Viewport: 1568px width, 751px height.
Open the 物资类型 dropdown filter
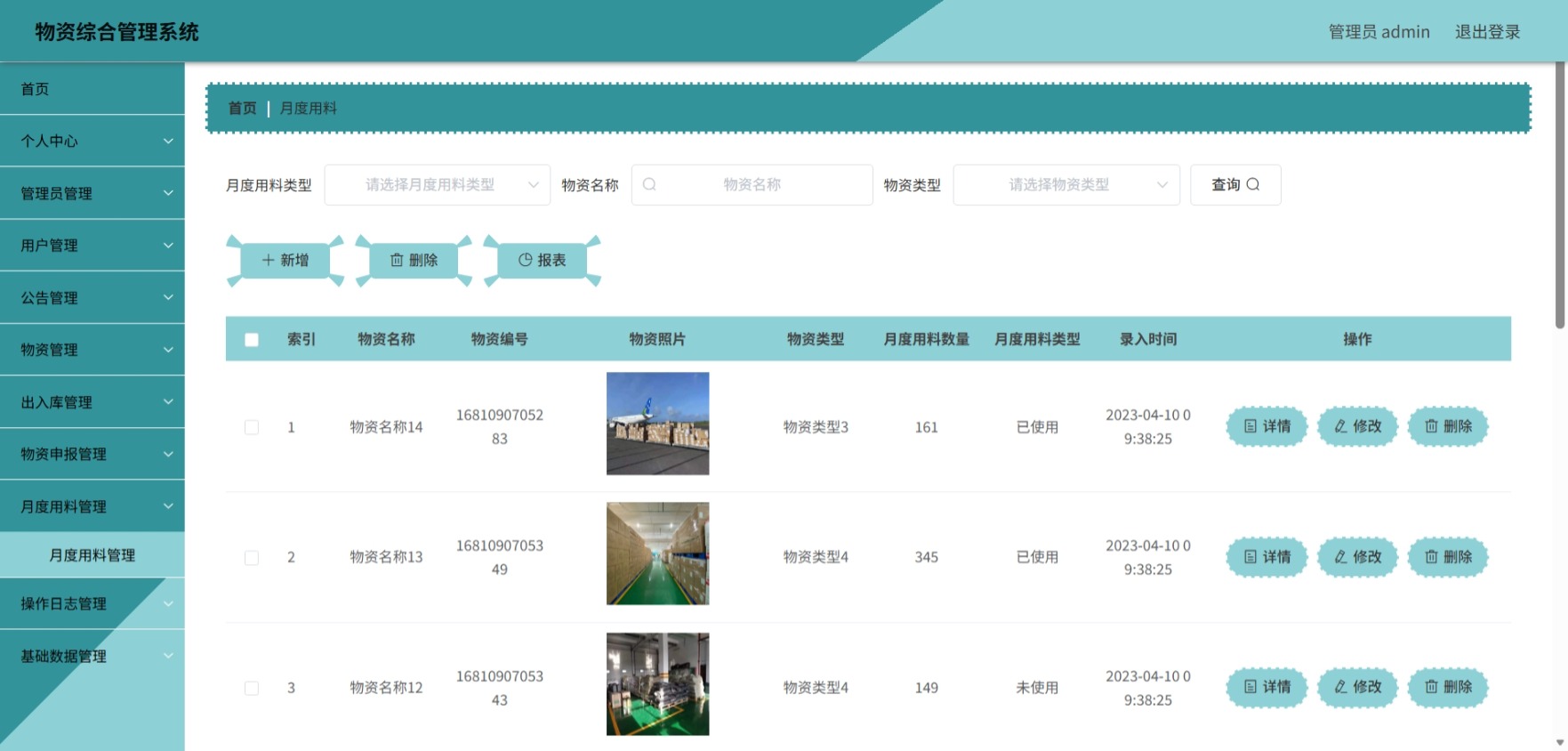coord(1066,184)
